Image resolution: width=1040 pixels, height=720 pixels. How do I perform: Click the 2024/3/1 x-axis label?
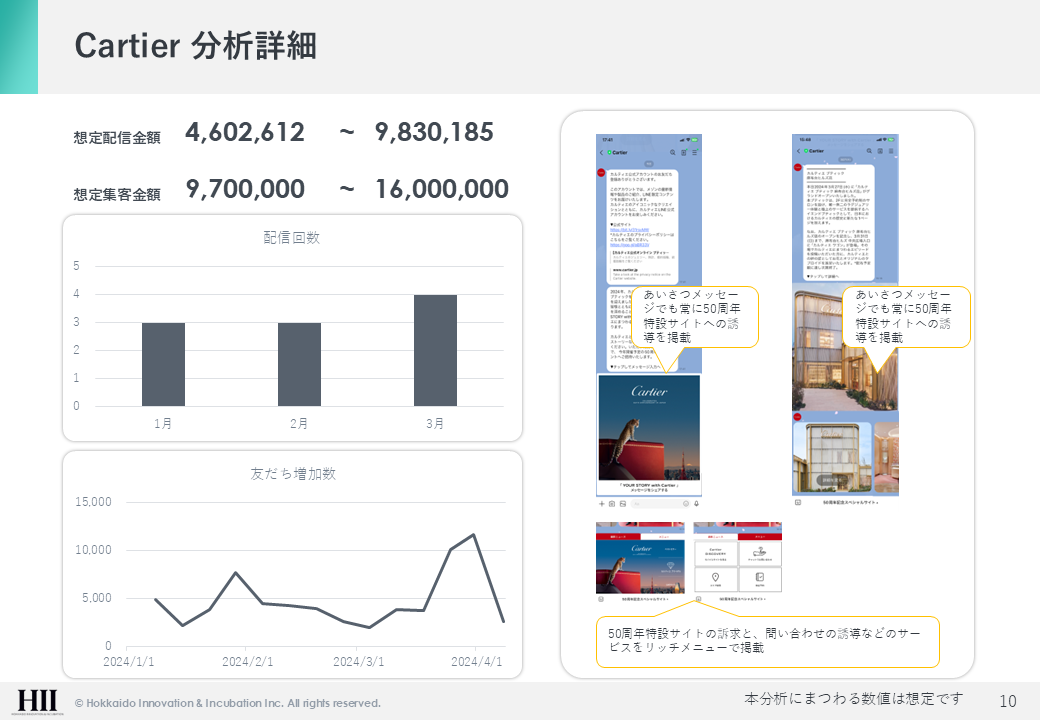358,662
